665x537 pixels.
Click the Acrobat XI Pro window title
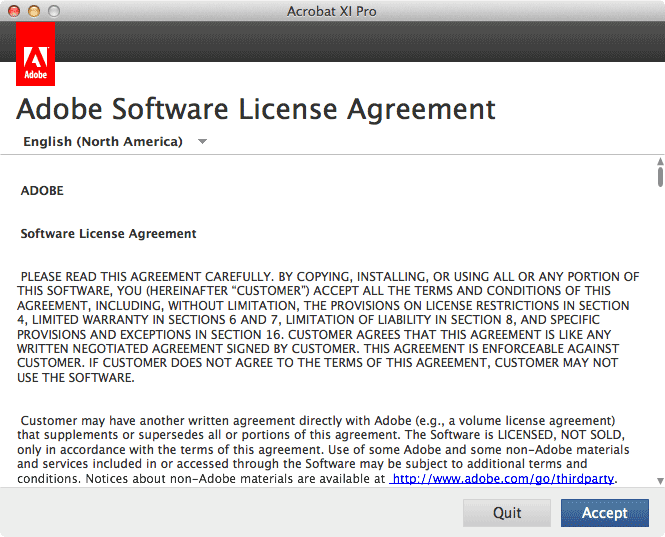[332, 11]
